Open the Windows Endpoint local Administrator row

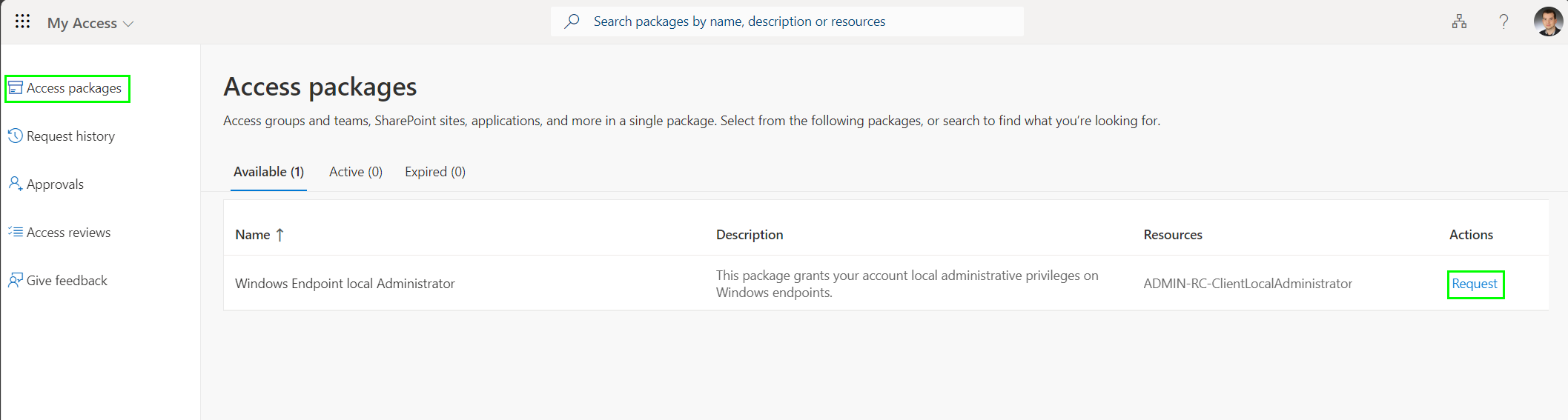pyautogui.click(x=886, y=284)
